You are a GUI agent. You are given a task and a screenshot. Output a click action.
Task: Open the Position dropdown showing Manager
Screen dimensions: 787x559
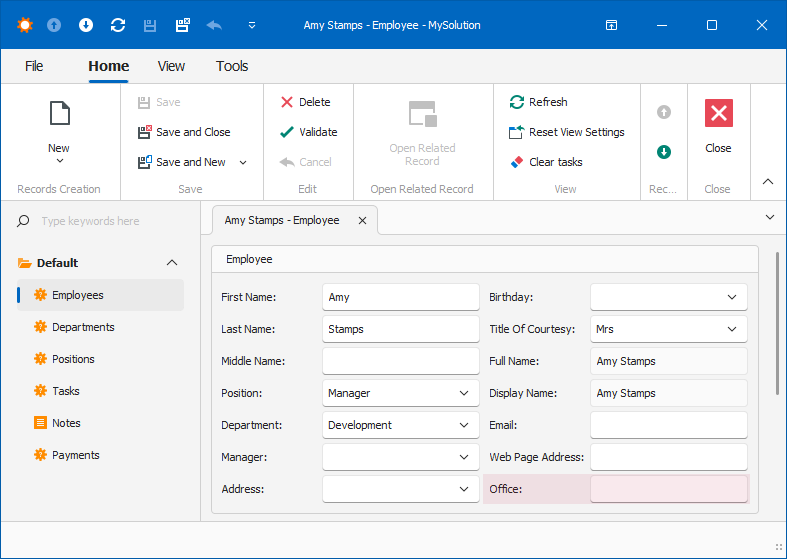(401, 393)
